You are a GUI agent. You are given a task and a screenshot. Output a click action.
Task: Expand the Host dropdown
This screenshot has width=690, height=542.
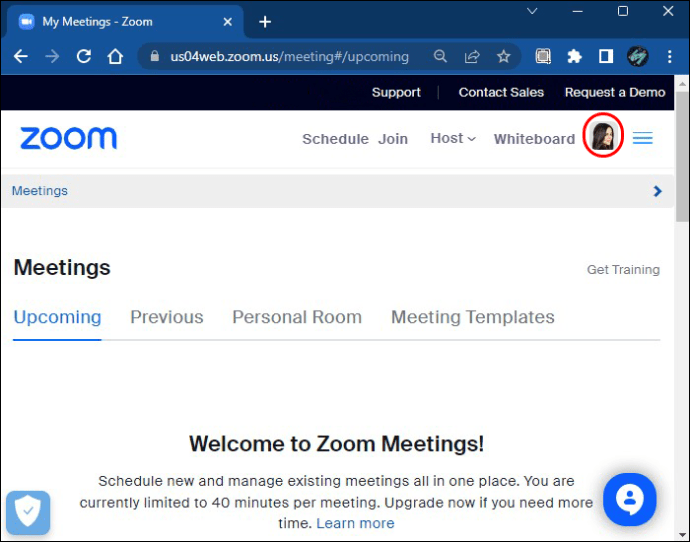pos(453,139)
